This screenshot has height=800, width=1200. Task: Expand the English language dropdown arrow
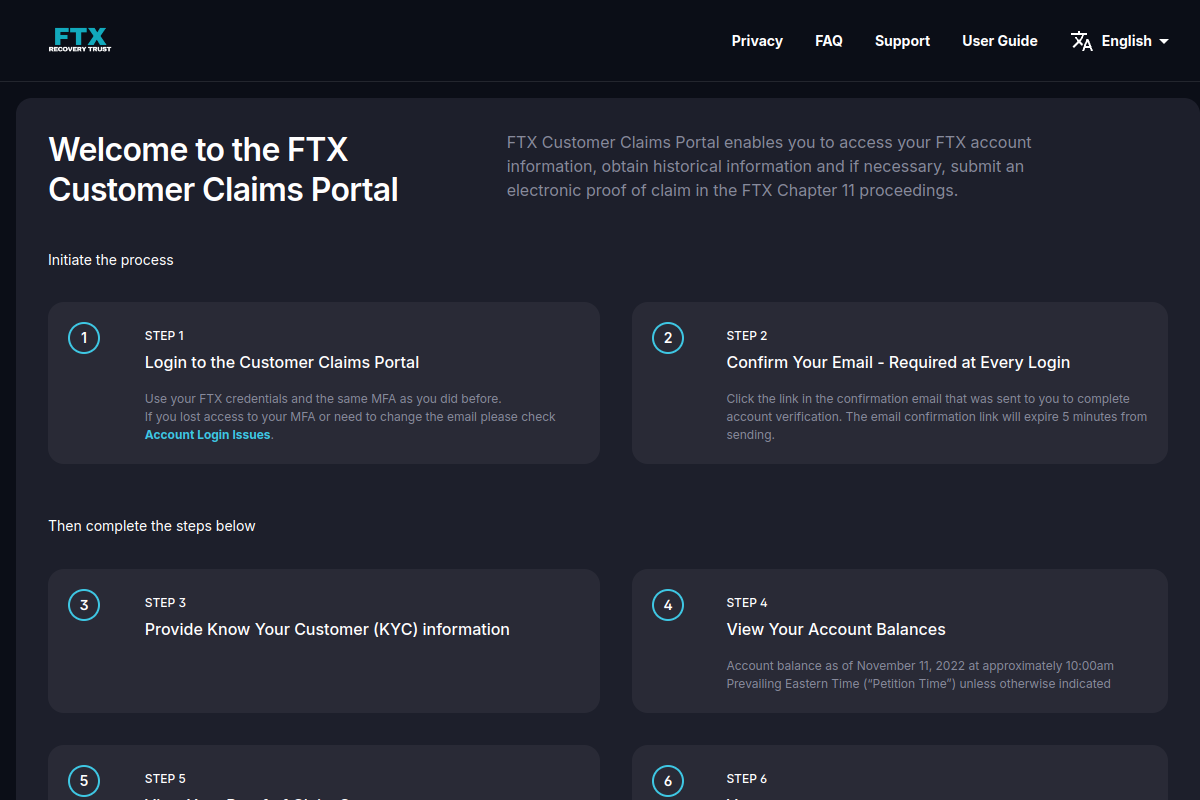1163,41
